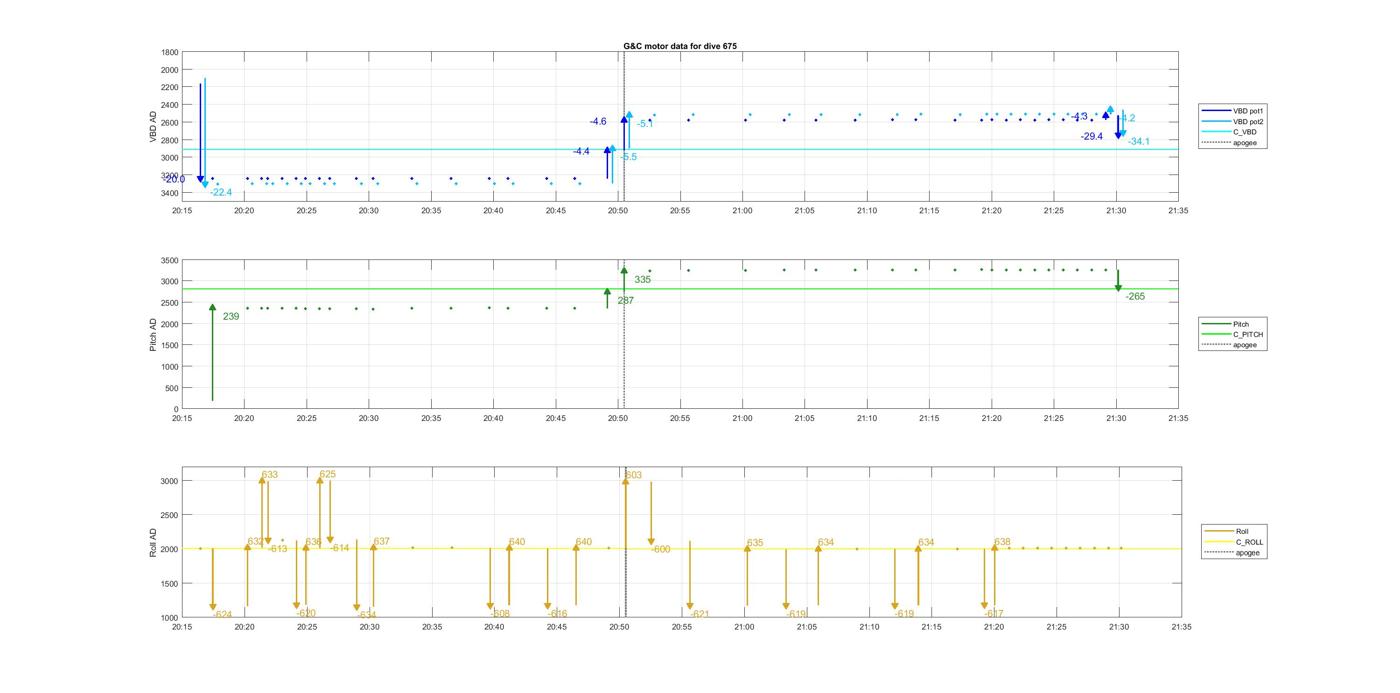Click the '637' label in Roll plot

point(381,541)
